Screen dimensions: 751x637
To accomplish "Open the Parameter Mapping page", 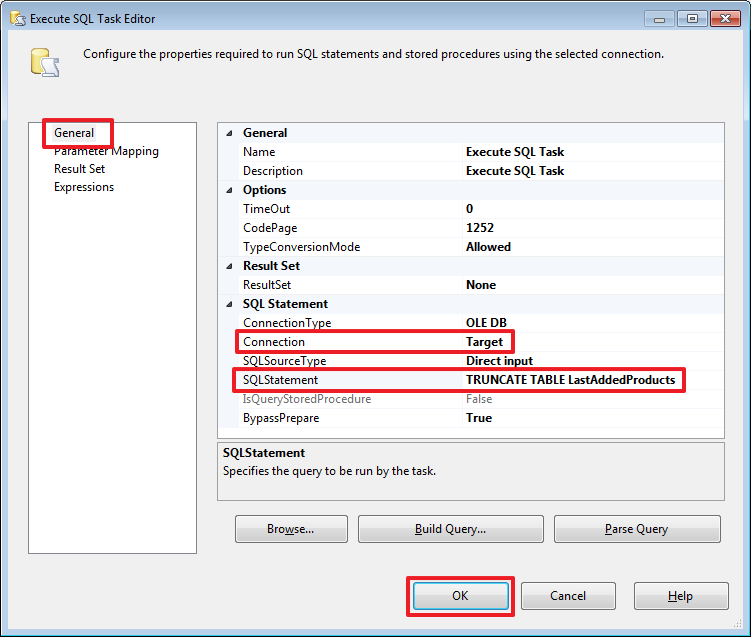I will click(106, 151).
